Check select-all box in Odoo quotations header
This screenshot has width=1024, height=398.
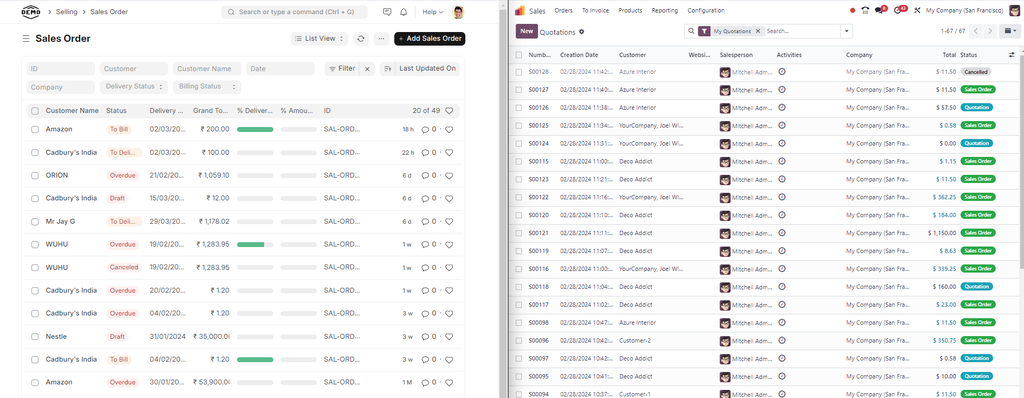pos(519,55)
